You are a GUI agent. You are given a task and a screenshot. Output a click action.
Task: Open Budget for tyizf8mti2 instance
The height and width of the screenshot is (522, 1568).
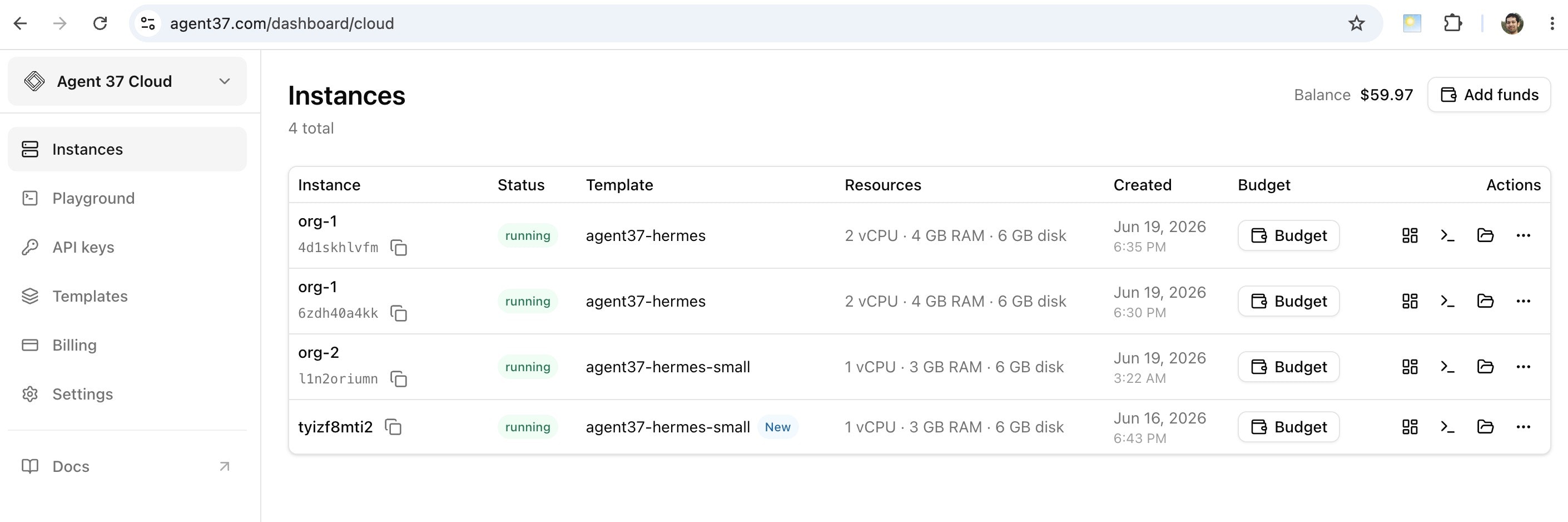1288,427
